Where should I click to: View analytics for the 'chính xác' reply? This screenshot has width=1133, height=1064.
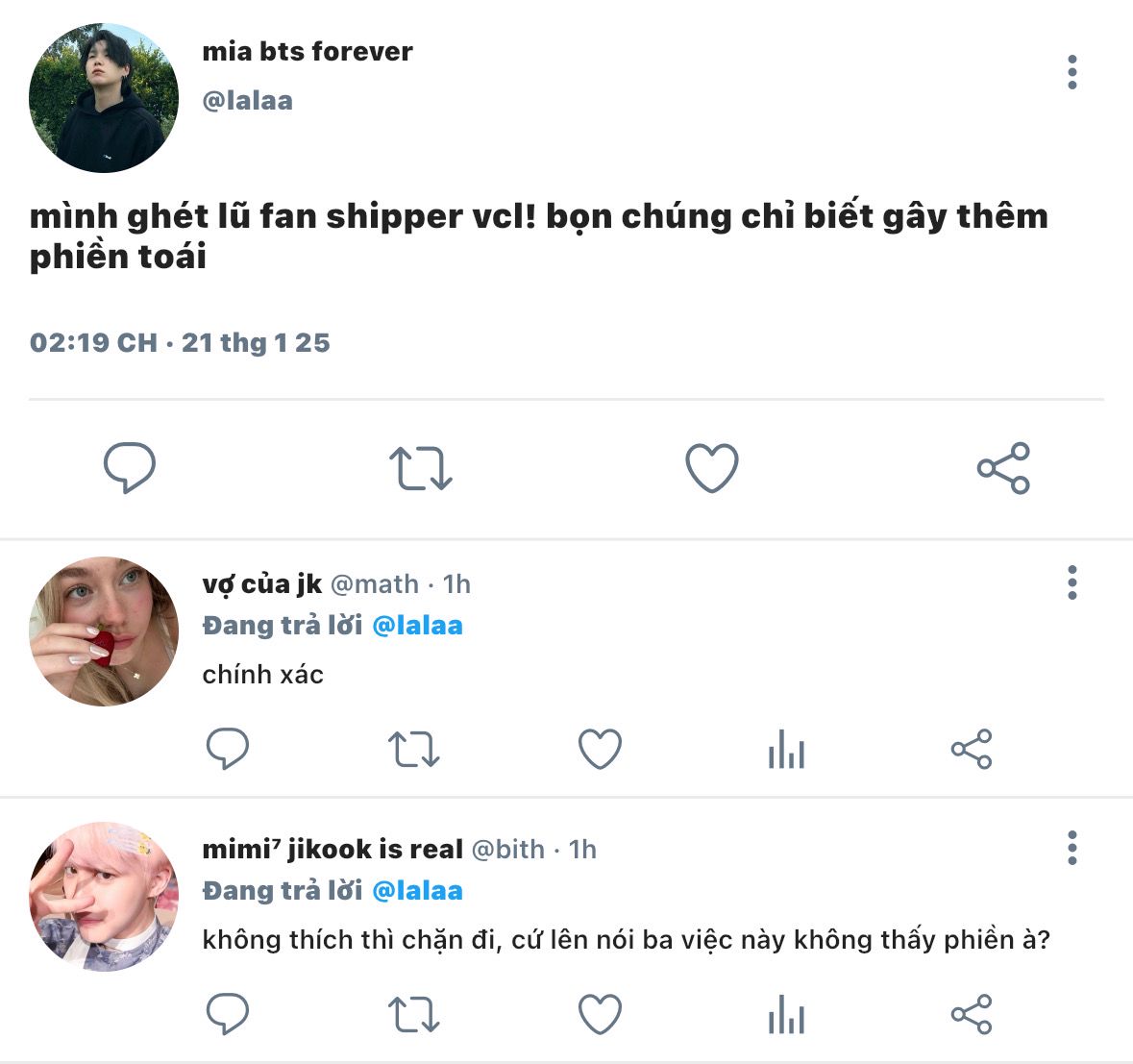tap(786, 749)
